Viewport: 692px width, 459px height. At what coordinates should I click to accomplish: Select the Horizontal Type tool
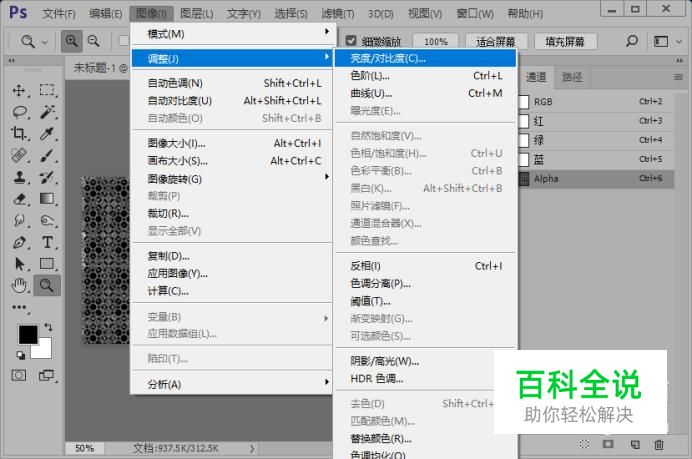click(47, 242)
